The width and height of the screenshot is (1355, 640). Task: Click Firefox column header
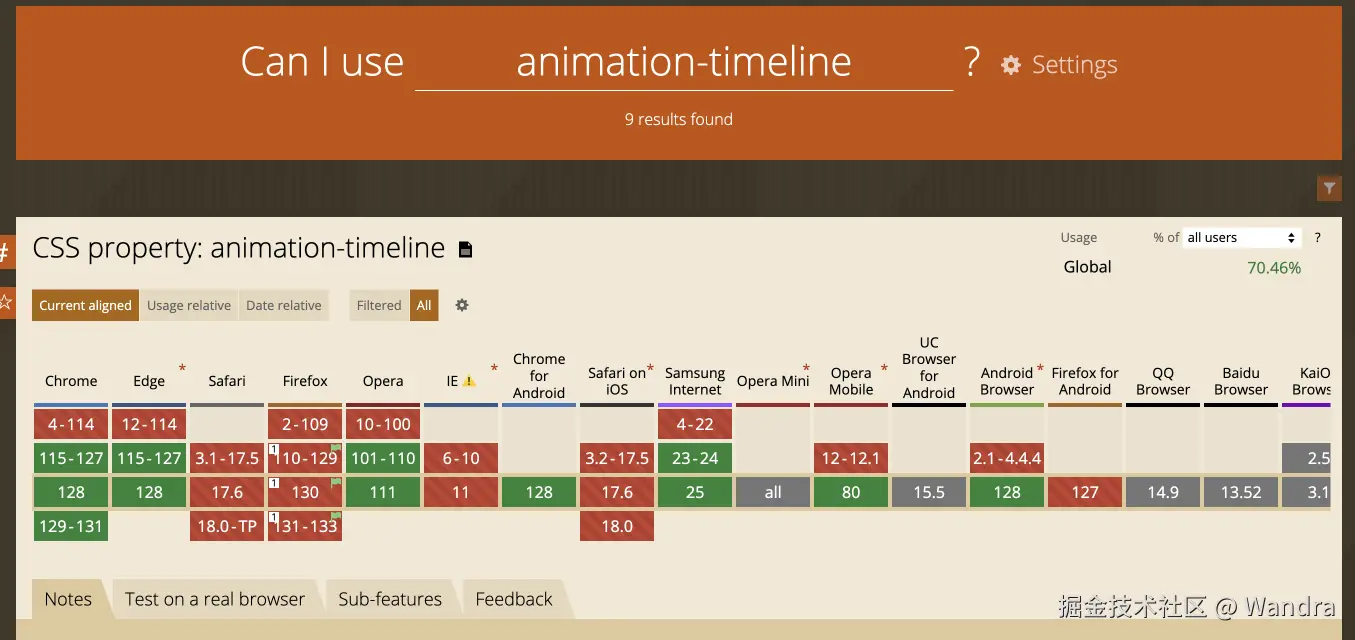tap(305, 381)
